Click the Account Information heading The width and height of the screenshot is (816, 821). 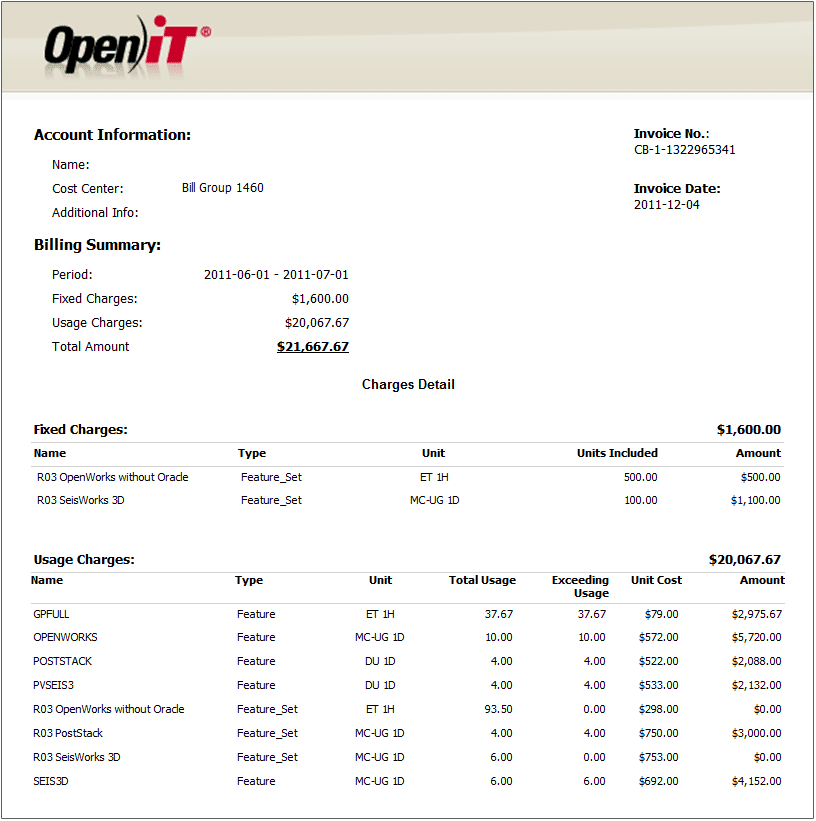tap(113, 135)
